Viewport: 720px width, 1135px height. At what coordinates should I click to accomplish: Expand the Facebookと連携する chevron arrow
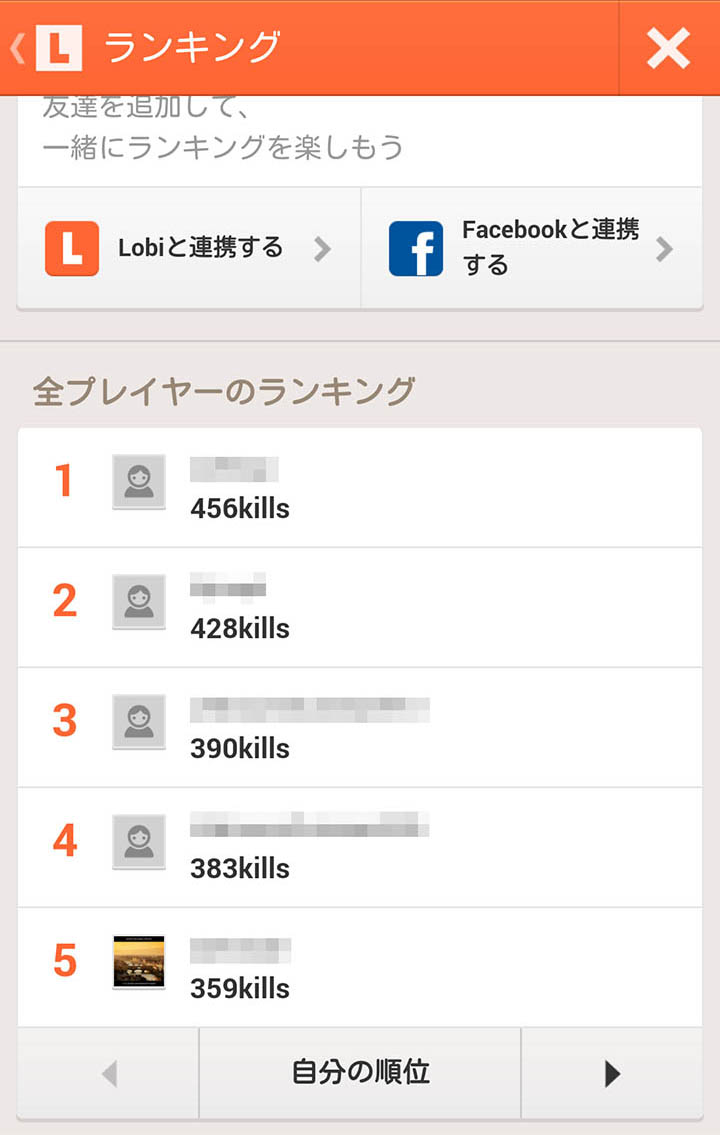pyautogui.click(x=664, y=248)
